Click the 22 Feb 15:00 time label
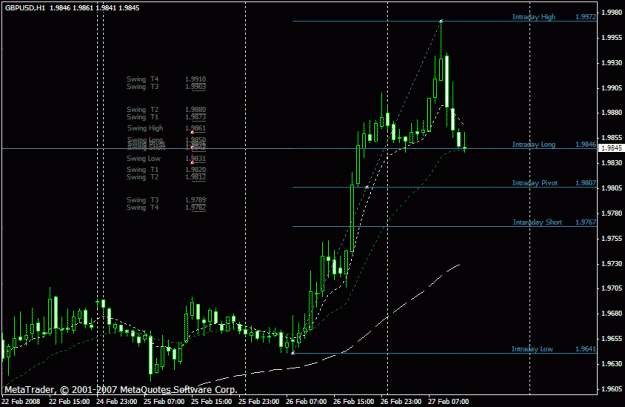Screen dimensions: 625x407 (69, 401)
